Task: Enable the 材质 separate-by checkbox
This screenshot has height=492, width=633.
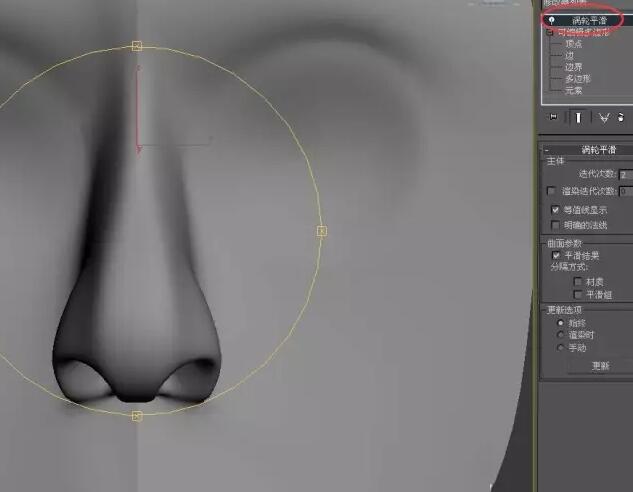Action: (x=578, y=281)
